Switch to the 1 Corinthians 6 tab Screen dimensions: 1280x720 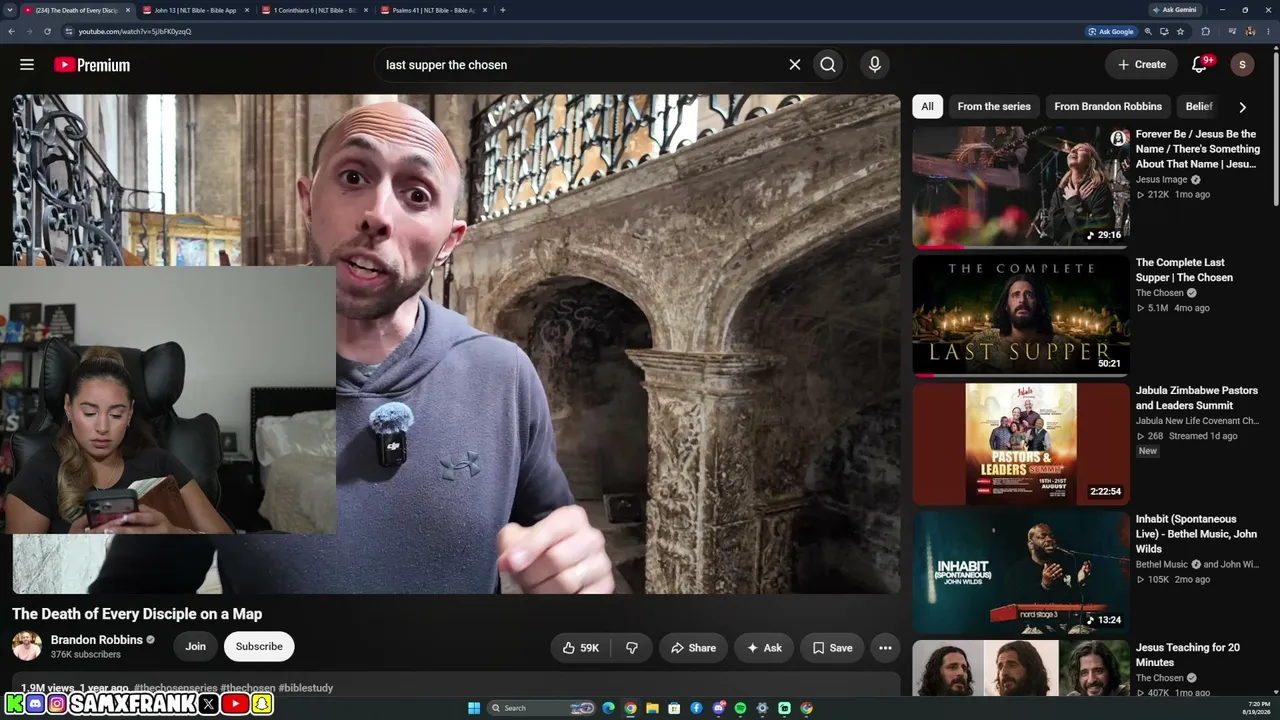pyautogui.click(x=314, y=10)
